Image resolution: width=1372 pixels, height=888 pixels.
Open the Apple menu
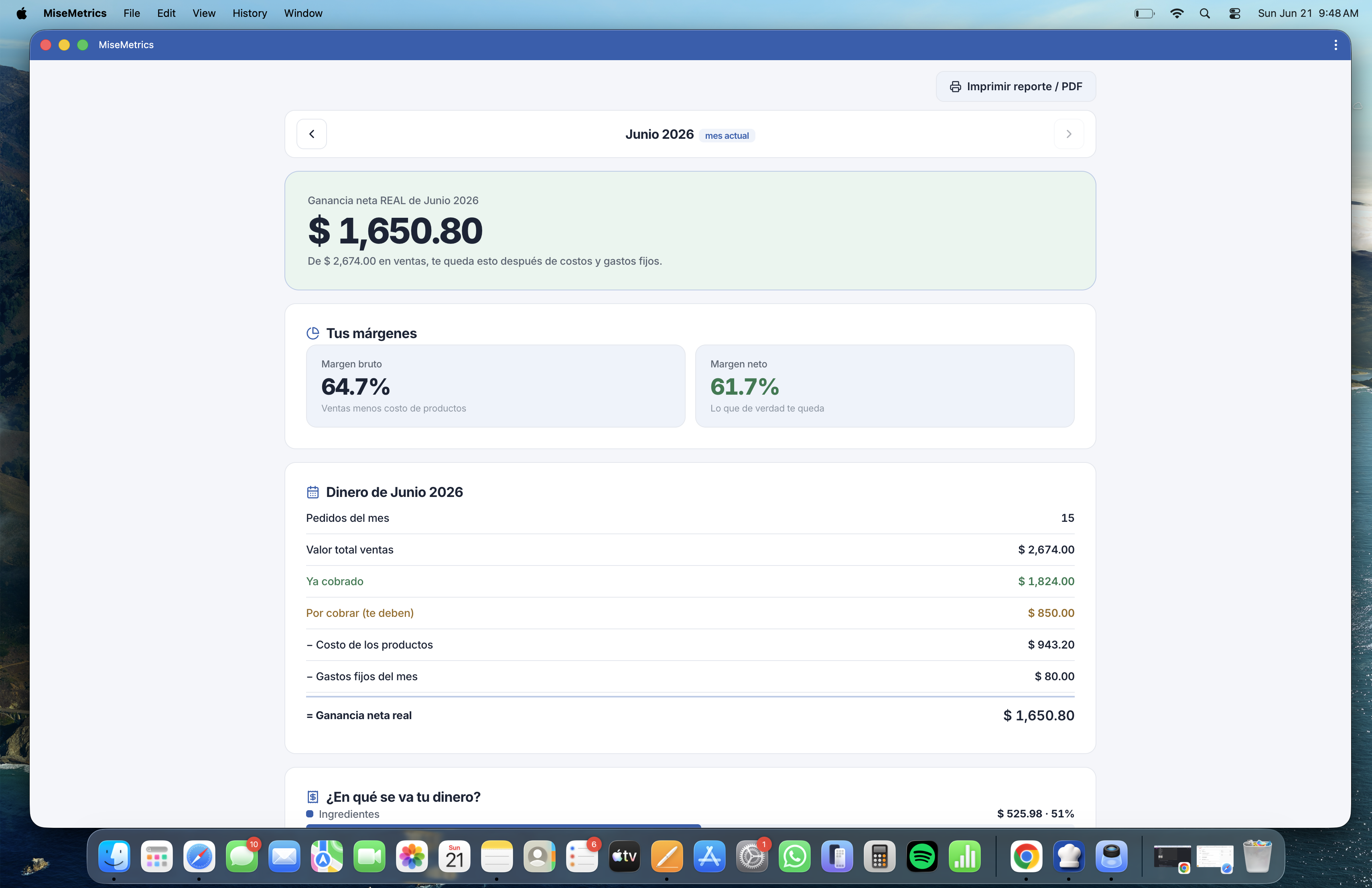coord(21,13)
